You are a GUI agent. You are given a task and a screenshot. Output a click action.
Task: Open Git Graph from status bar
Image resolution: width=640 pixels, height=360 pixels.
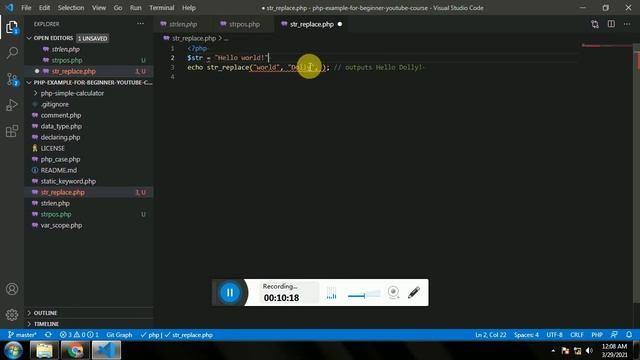(x=119, y=335)
